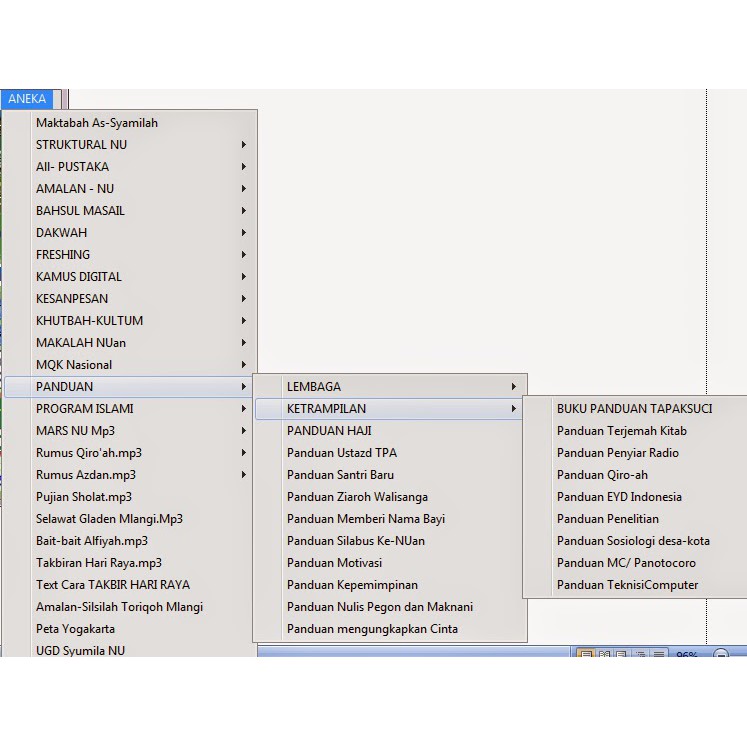This screenshot has height=747, width=747.
Task: Select PANDUAN HAJI from submenu
Action: (x=329, y=431)
